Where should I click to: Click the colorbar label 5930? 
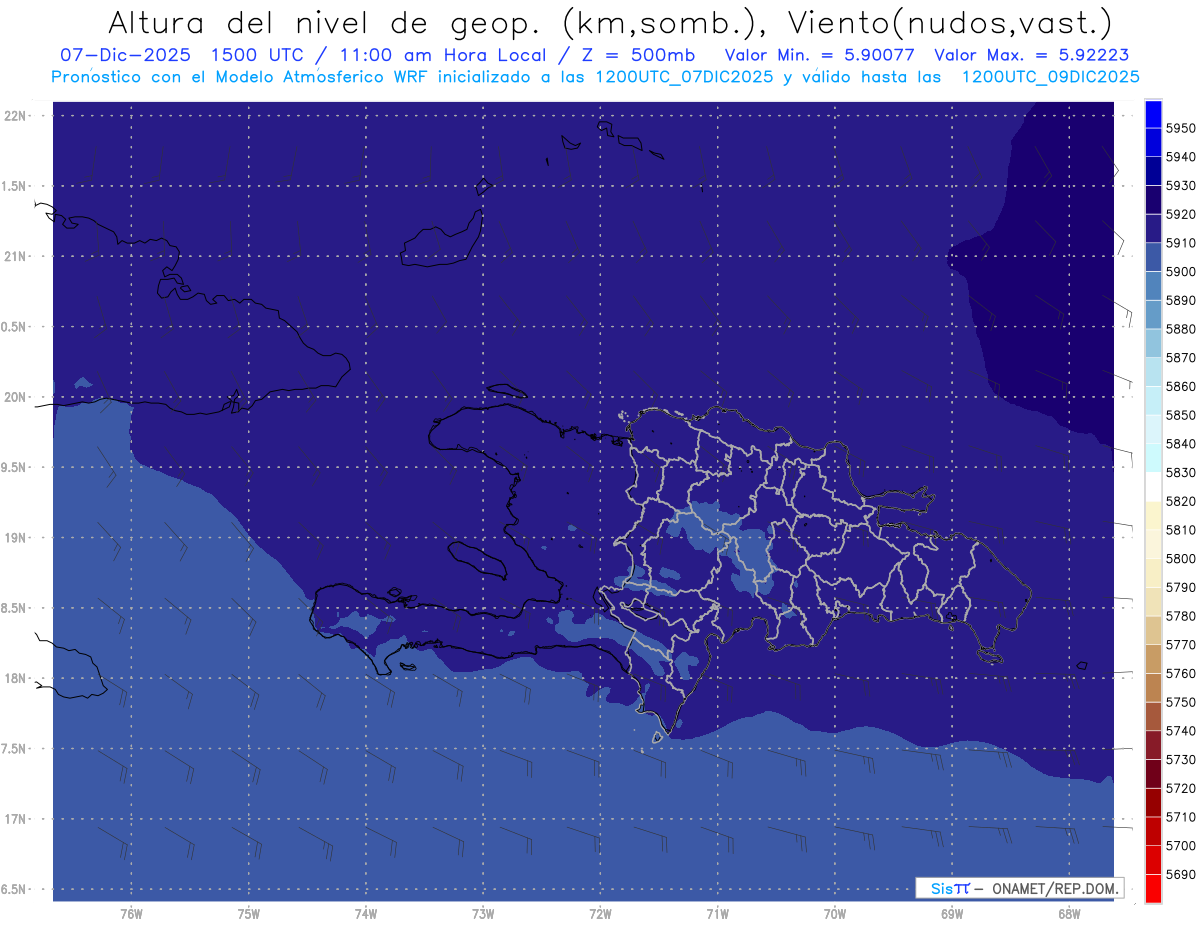click(x=1181, y=186)
